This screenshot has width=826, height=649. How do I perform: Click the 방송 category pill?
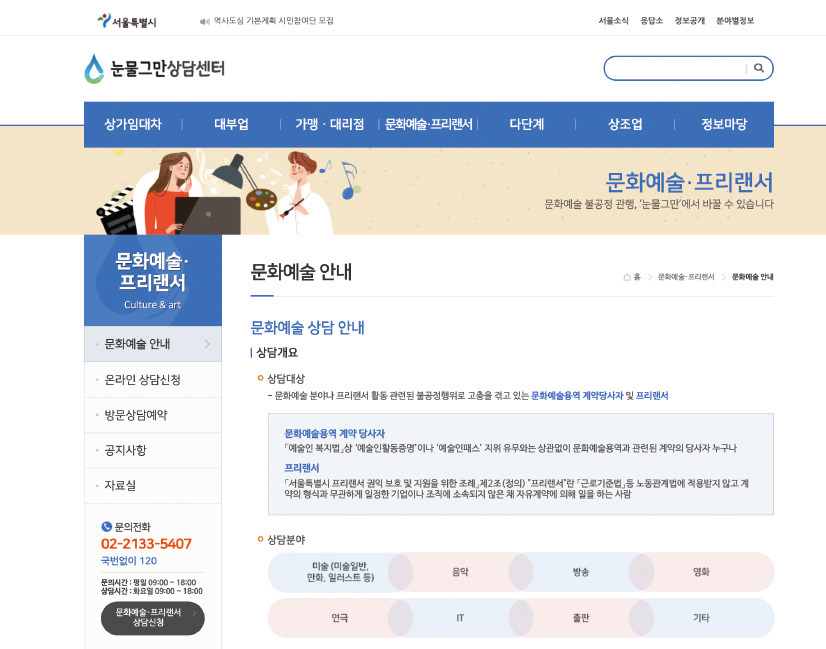(x=581, y=572)
